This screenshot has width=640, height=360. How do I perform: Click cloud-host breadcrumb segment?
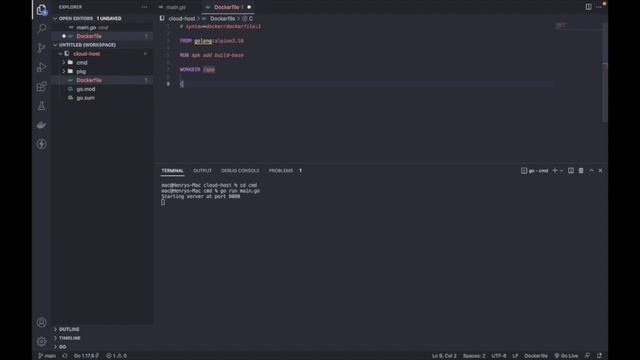point(182,19)
